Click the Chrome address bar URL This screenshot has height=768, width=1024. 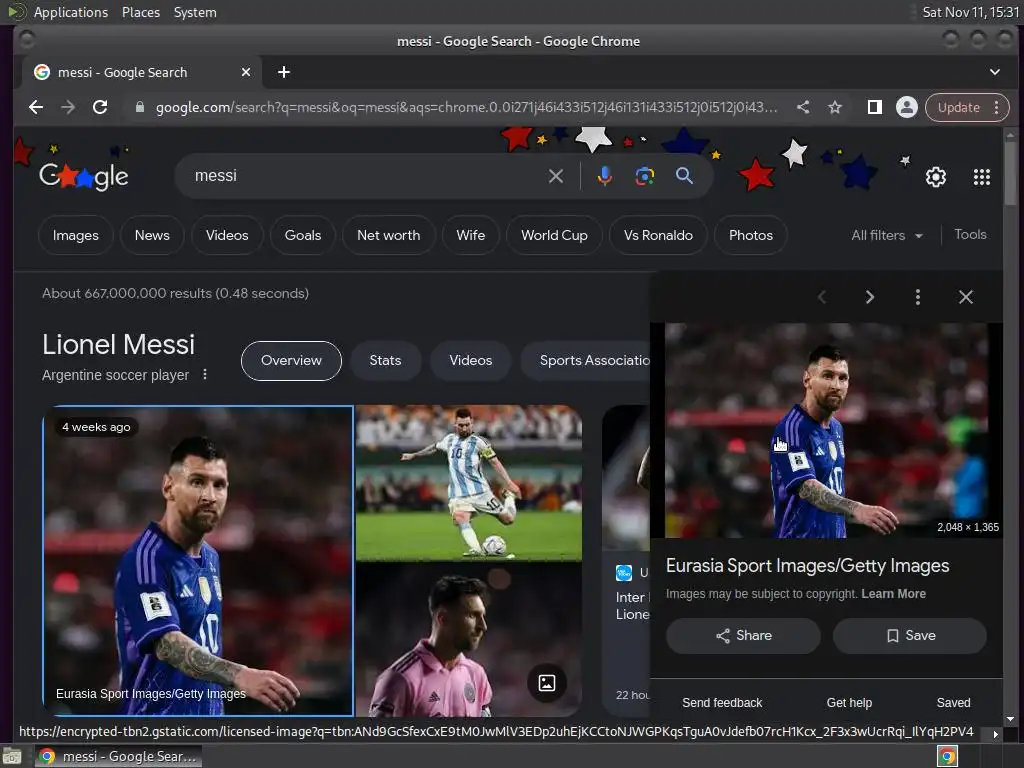[x=466, y=107]
